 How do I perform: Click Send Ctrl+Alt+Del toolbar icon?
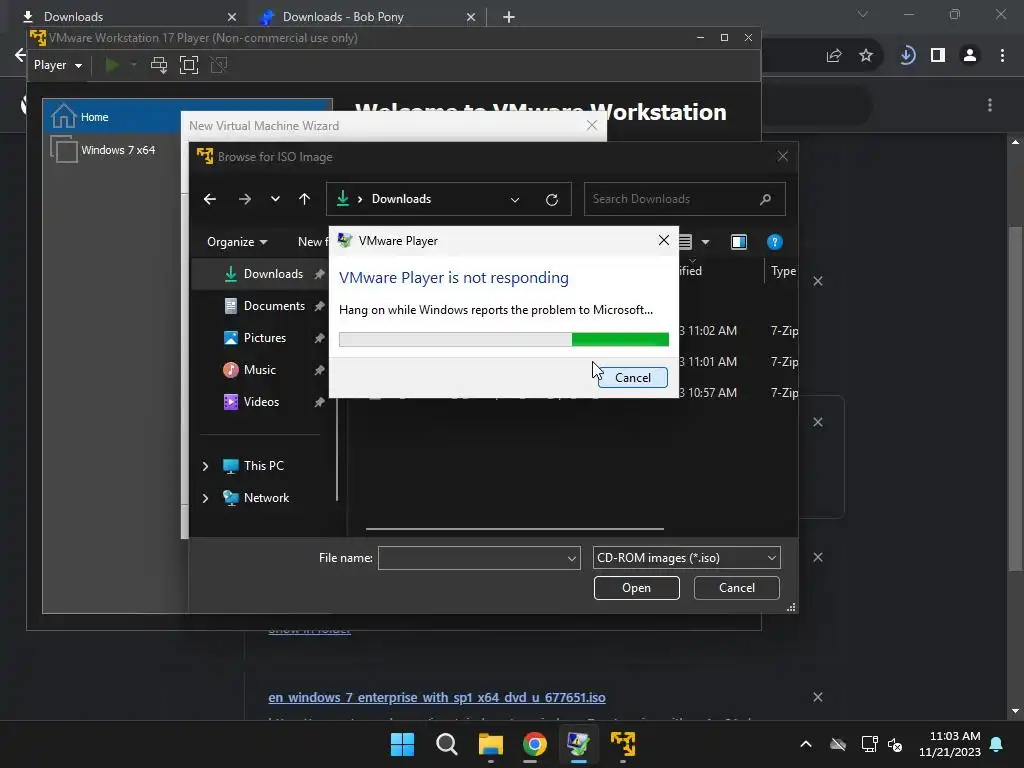[x=159, y=65]
